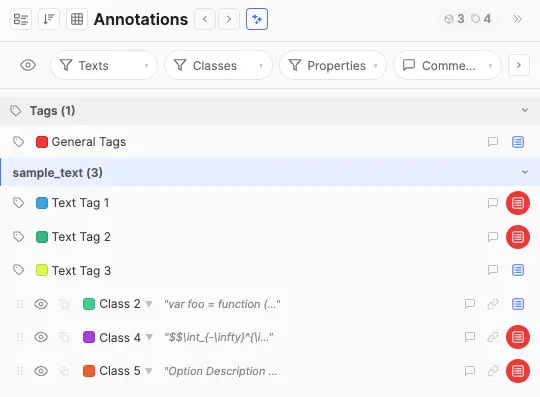Open properties of Class 2 annotation
This screenshot has width=540, height=397.
point(518,304)
